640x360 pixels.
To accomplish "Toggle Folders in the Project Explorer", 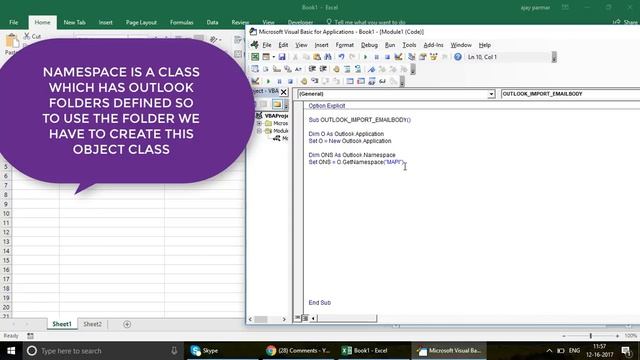I will (x=277, y=104).
